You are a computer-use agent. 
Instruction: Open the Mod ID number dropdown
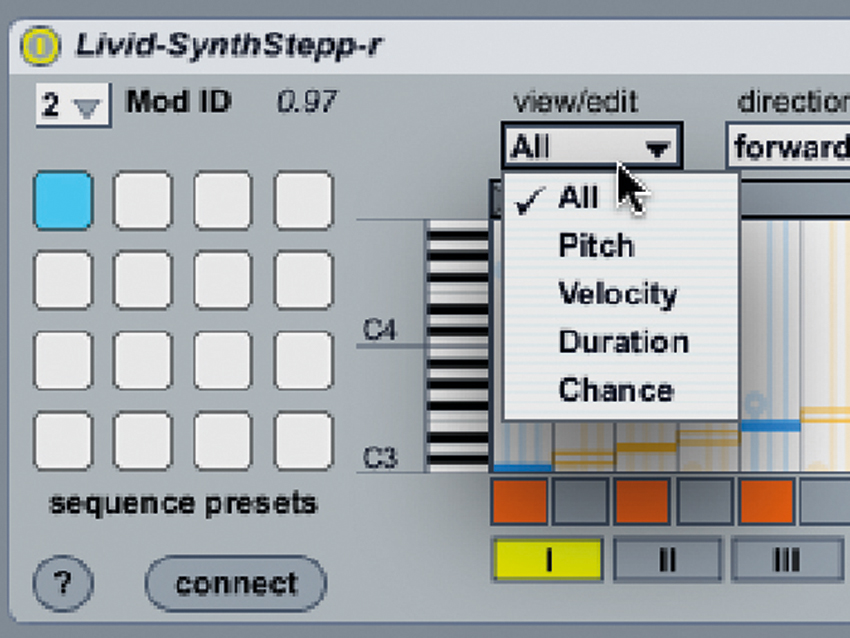tap(73, 105)
